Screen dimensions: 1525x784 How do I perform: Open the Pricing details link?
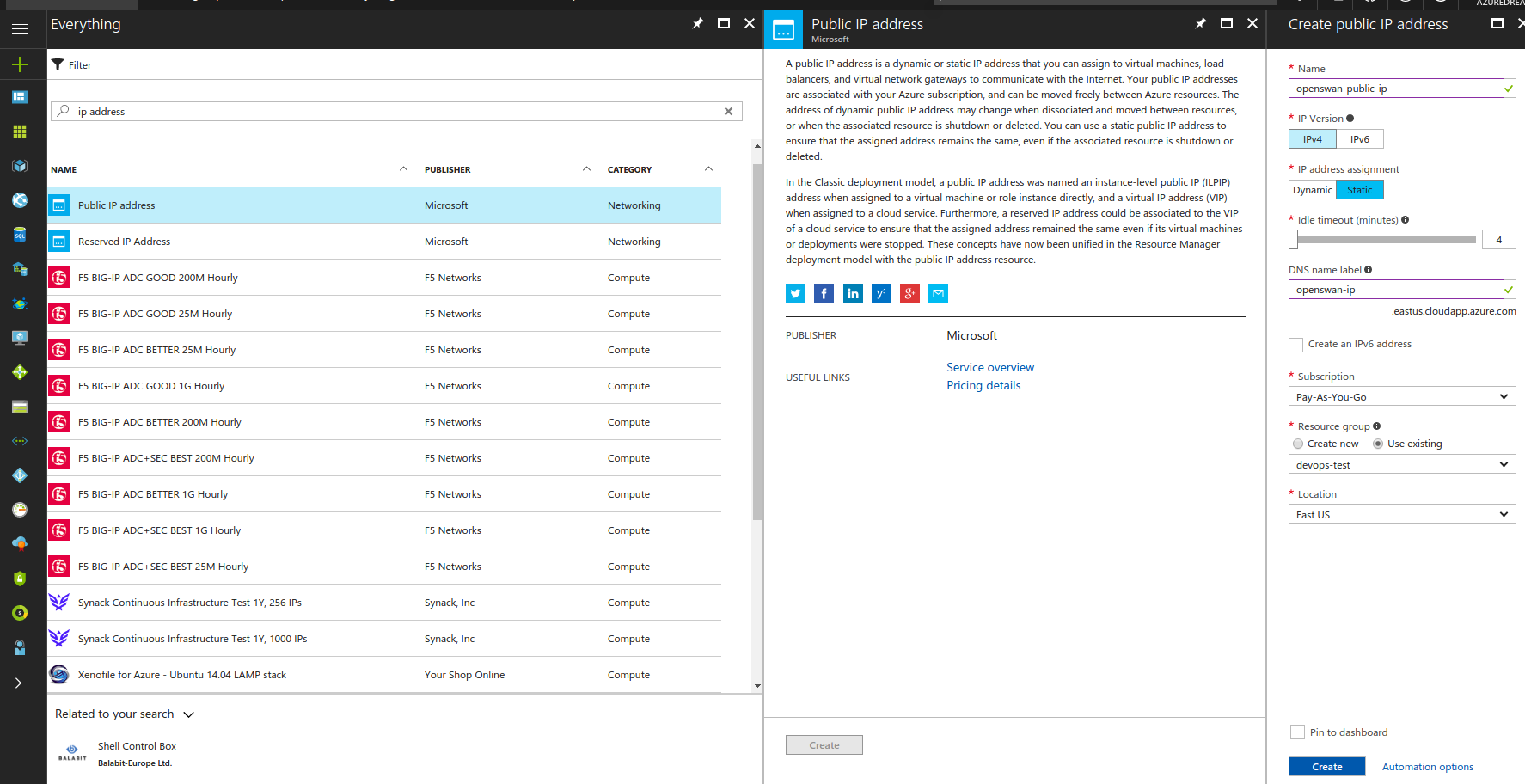[983, 385]
